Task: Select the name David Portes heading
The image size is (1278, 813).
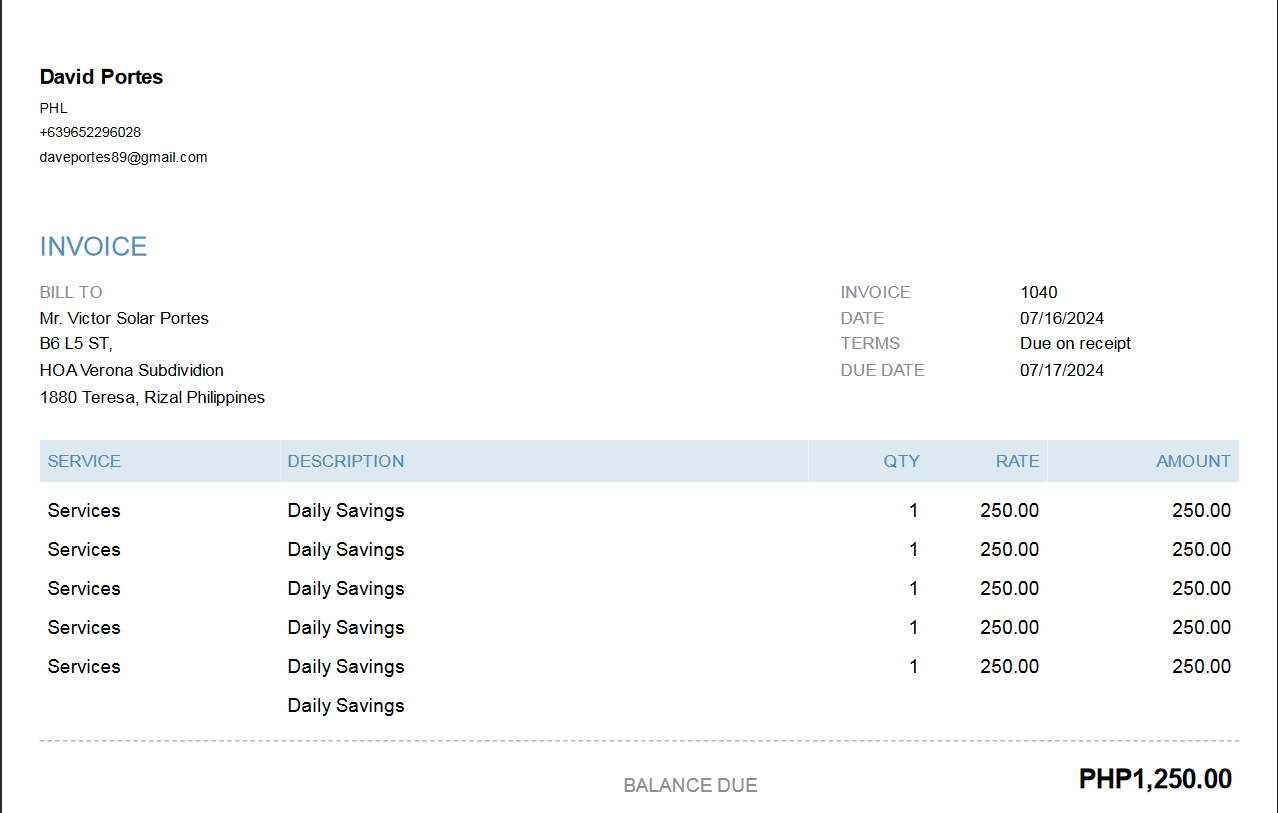Action: (101, 77)
